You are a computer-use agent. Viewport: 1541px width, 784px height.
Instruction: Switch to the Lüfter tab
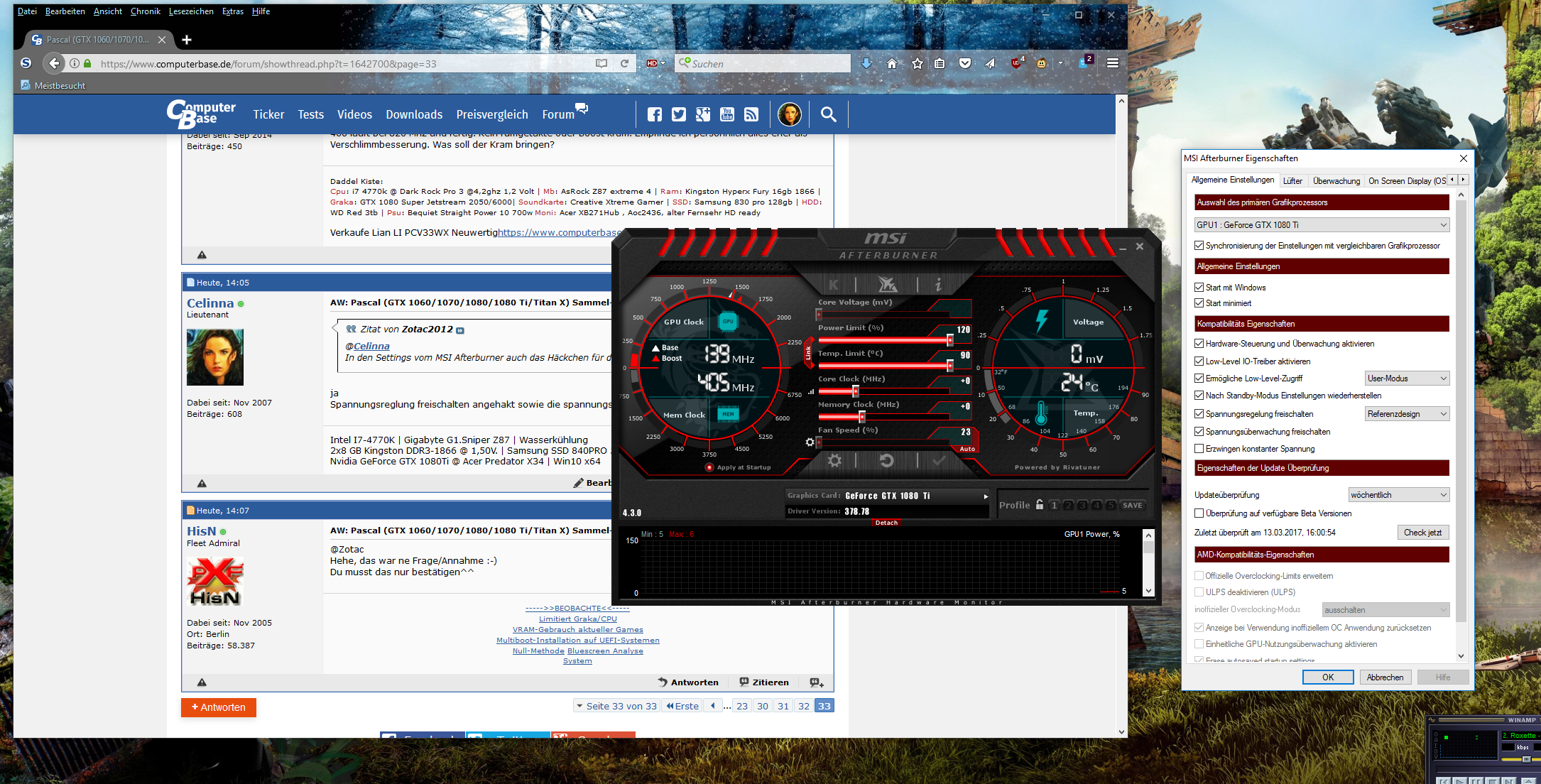1292,181
